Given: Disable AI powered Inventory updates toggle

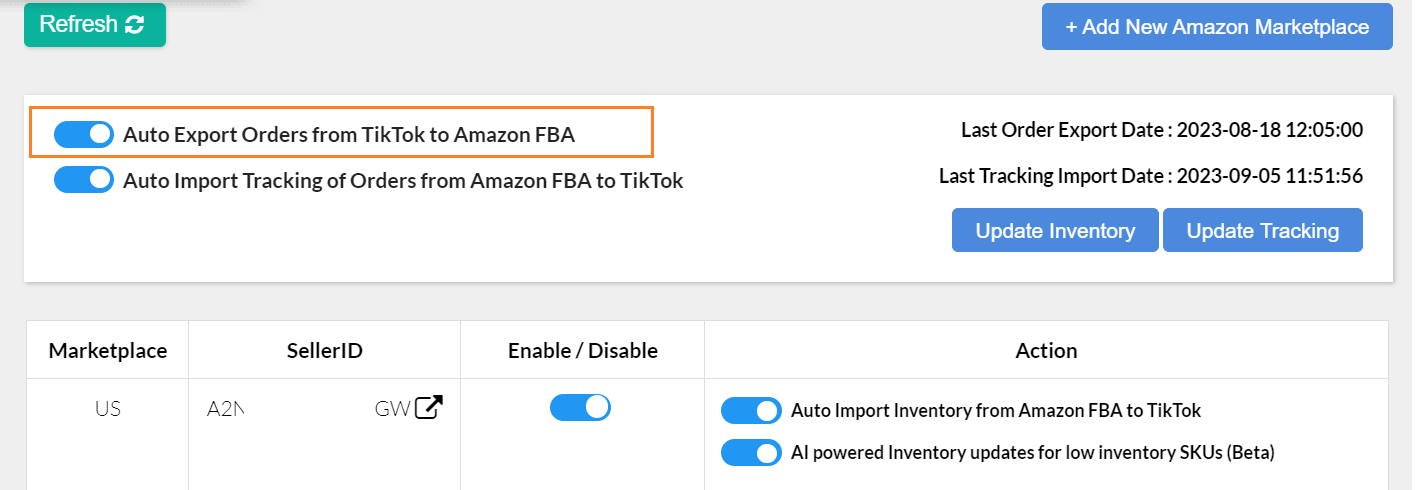Looking at the screenshot, I should click(x=750, y=452).
